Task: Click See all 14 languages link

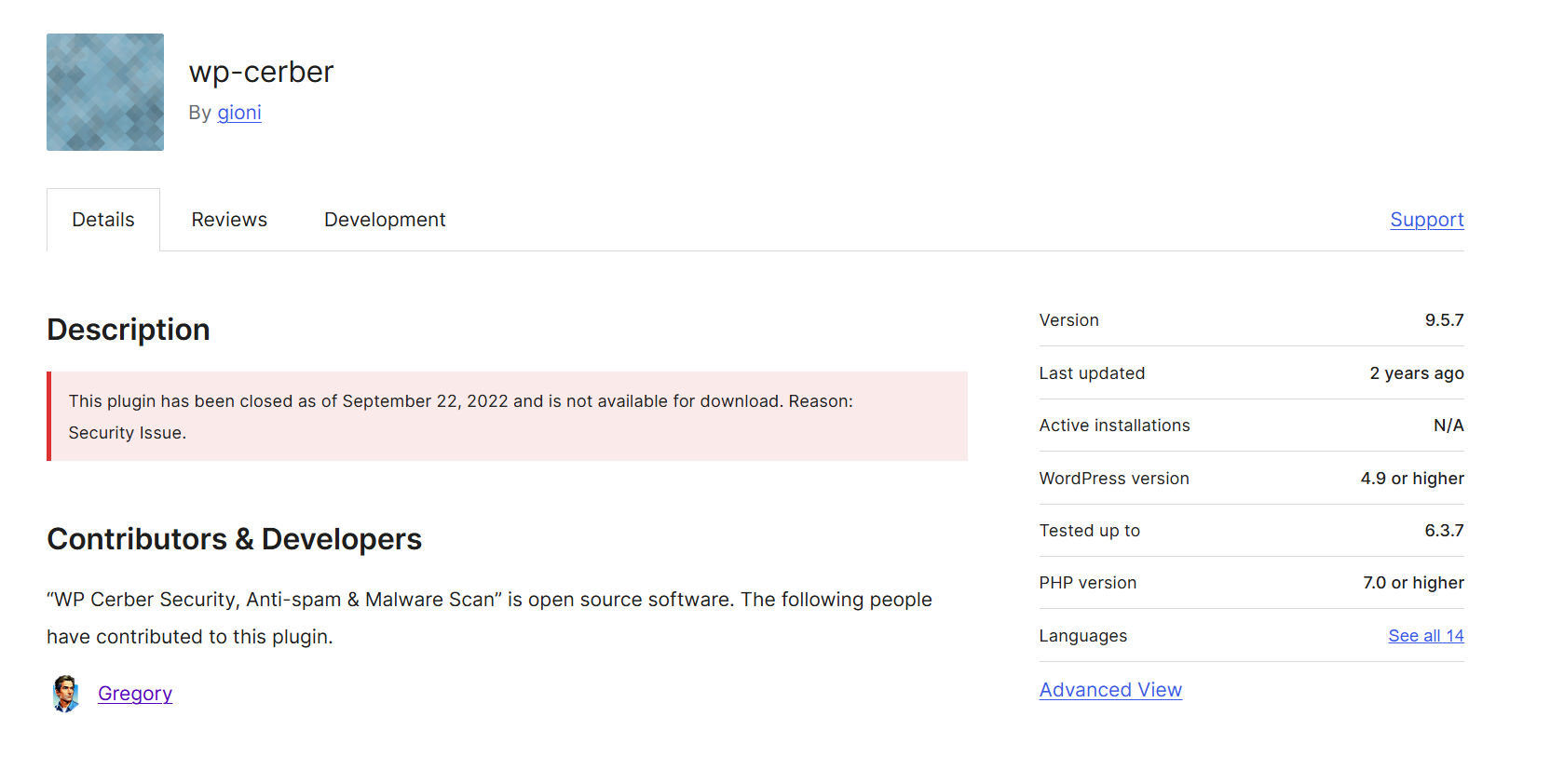Action: [1425, 636]
